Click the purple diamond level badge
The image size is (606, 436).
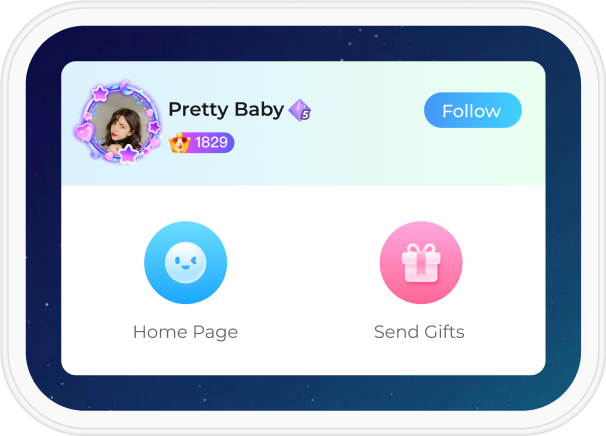point(300,110)
